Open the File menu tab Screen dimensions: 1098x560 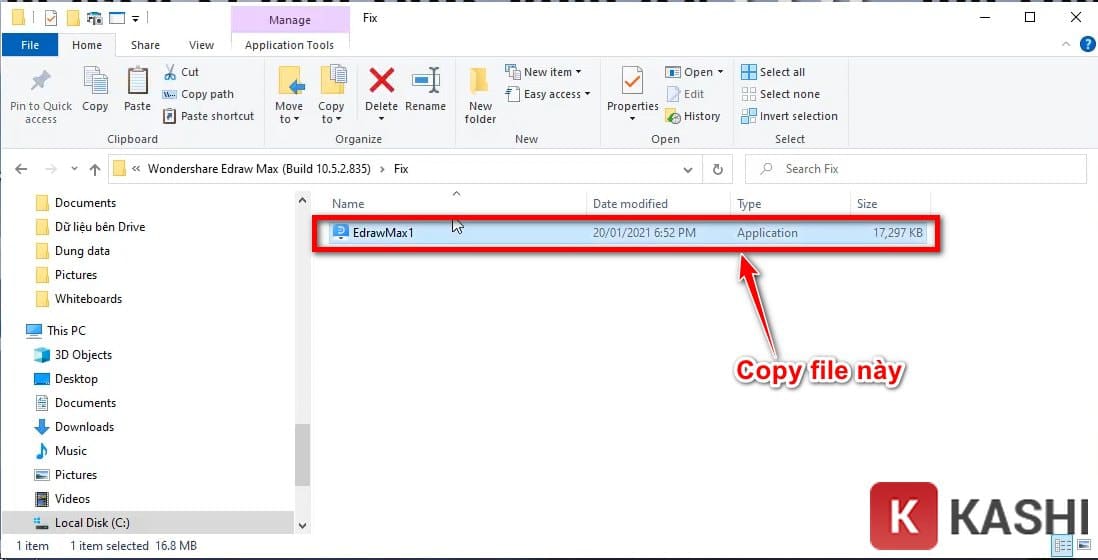coord(30,45)
